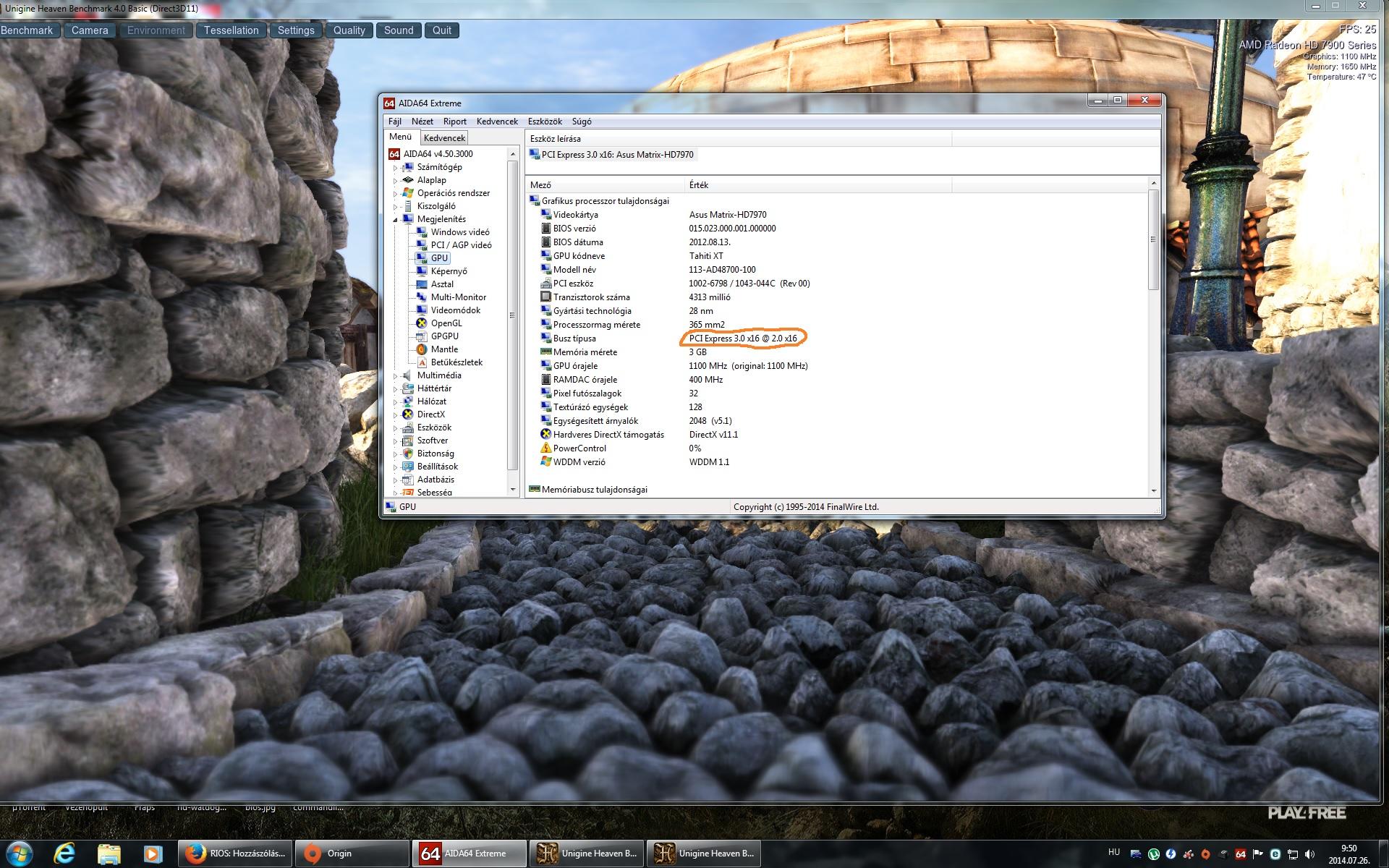Screen dimensions: 1389x868
Task: Open Firefox in the Windows taskbar
Action: pos(236,854)
